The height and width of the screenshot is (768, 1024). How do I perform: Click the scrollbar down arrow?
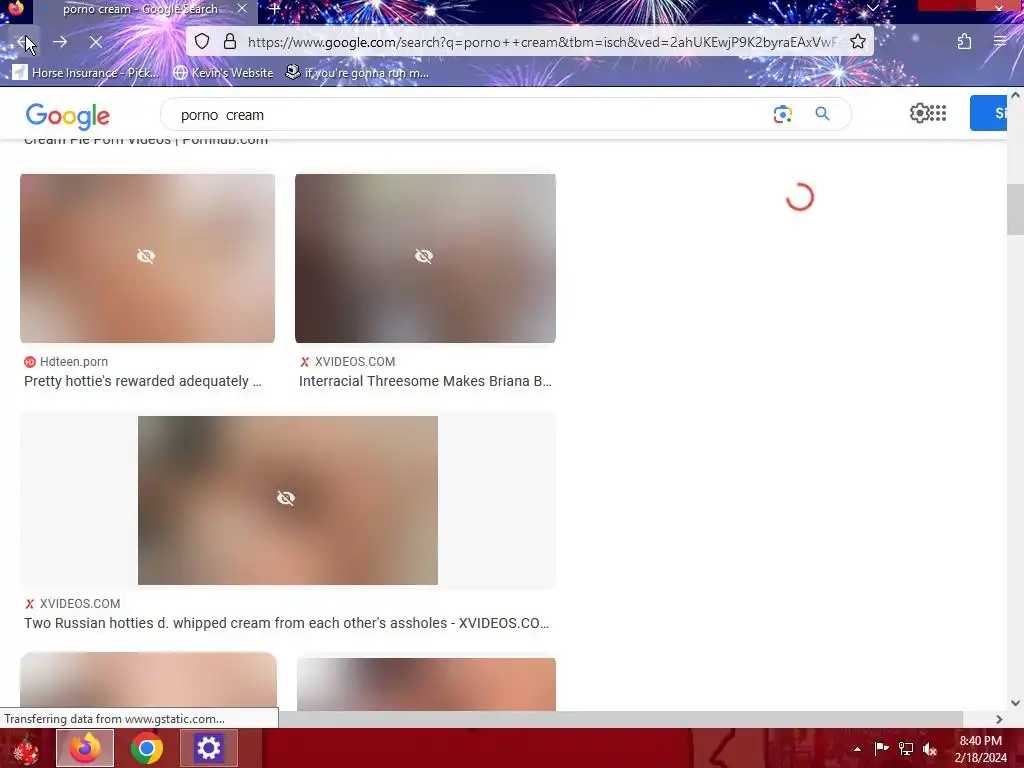[1015, 703]
